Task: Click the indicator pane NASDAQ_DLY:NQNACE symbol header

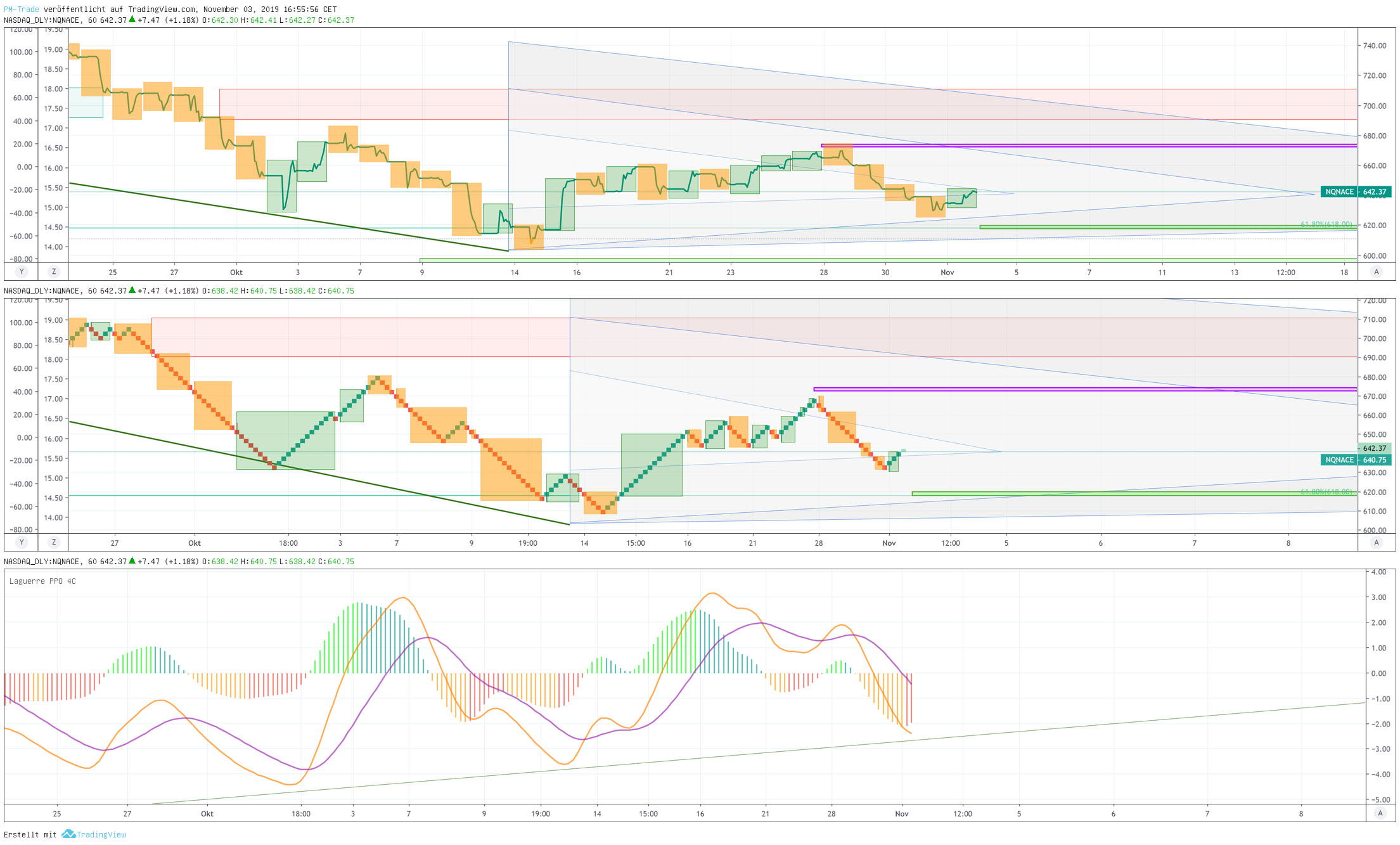Action: [x=42, y=561]
